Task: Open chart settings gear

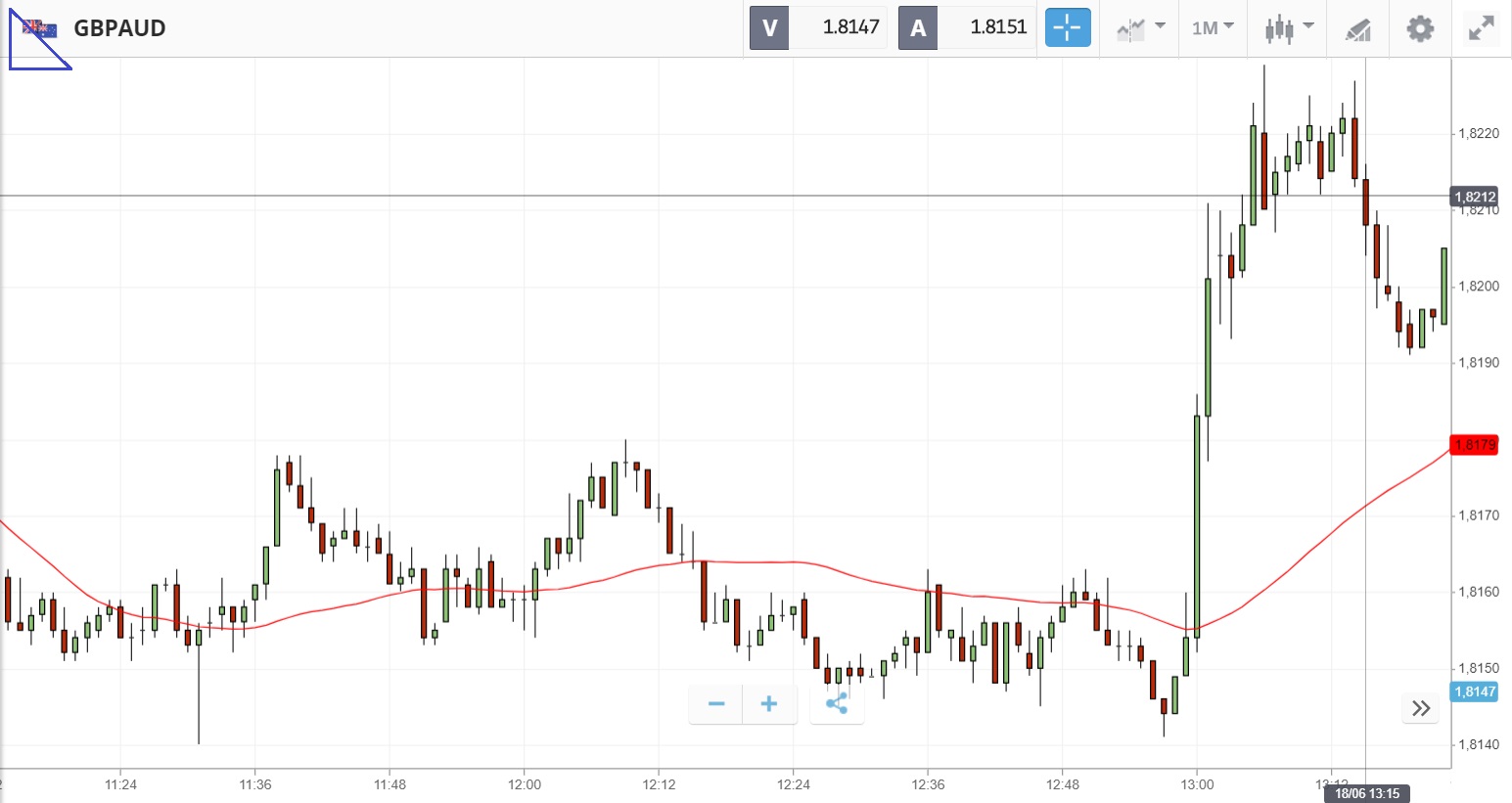Action: coord(1419,28)
